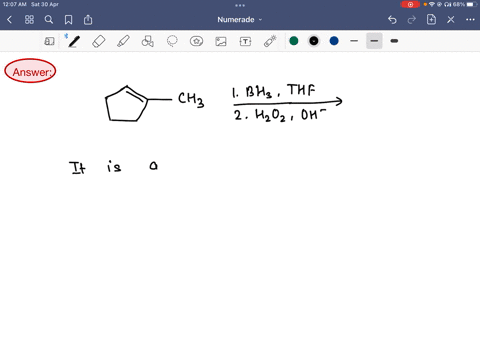Open the share export menu

coord(88,20)
